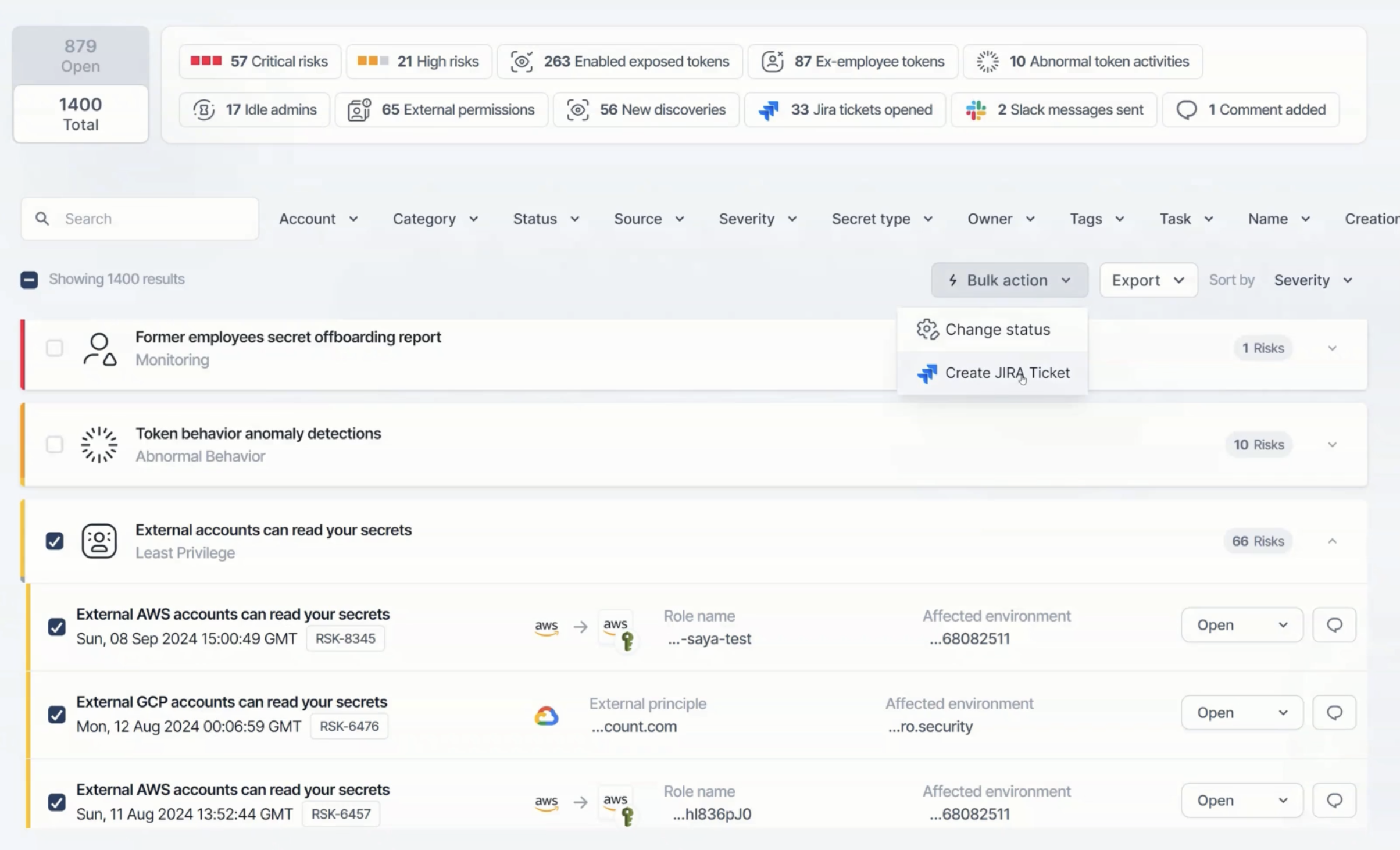Click the lightning bolt on Bulk action

pos(953,280)
